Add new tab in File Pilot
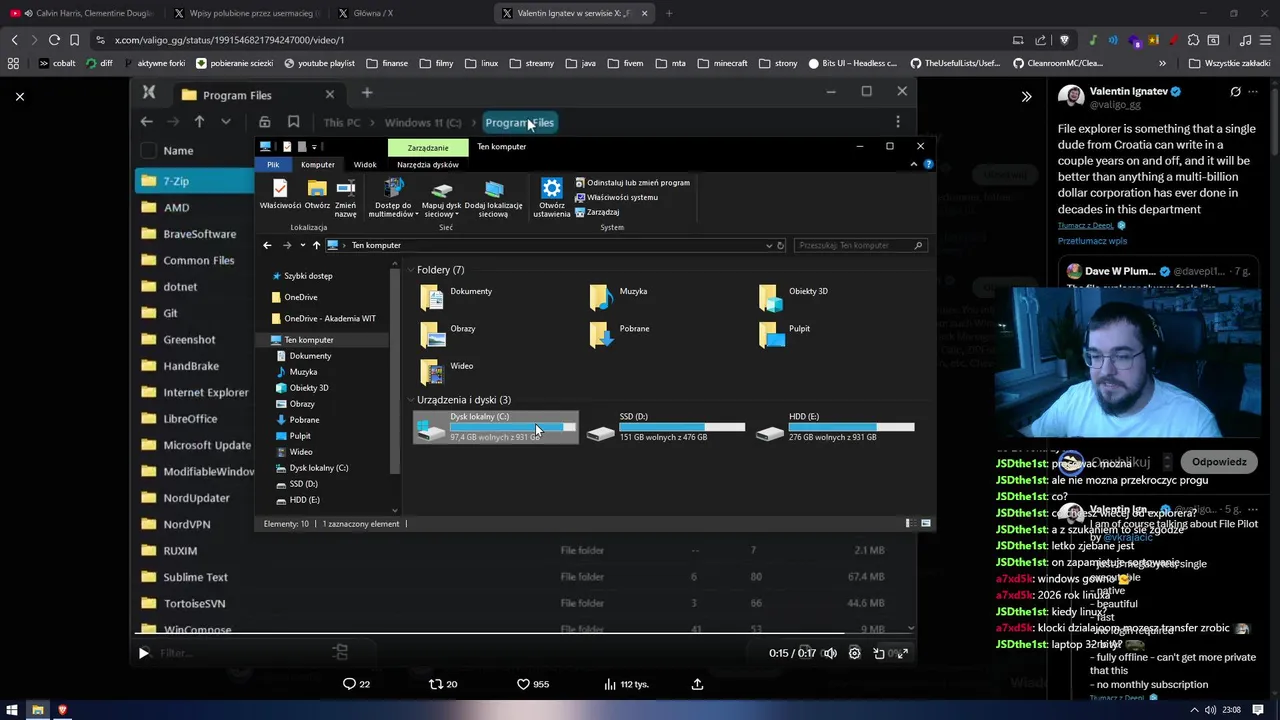 367,93
